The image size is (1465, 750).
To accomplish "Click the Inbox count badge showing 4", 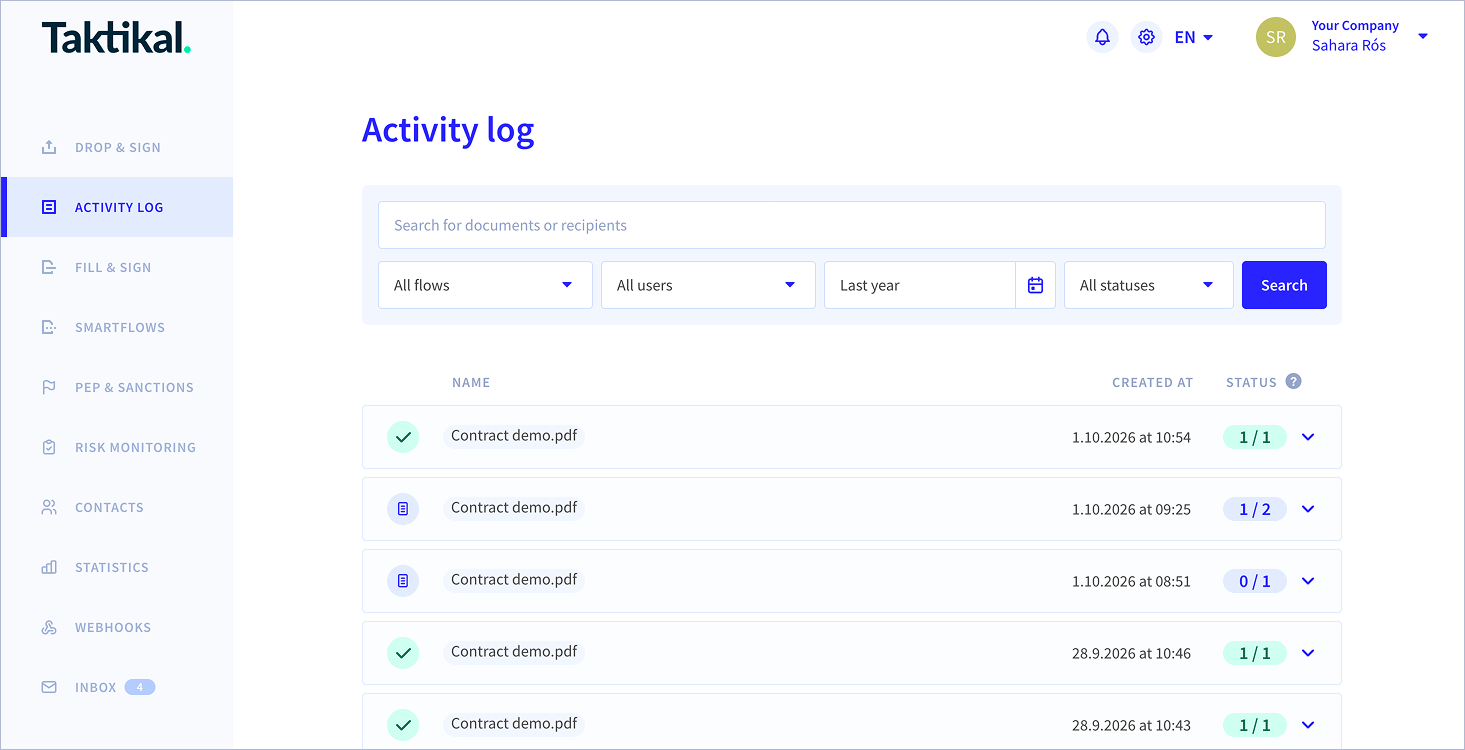I will coord(140,687).
